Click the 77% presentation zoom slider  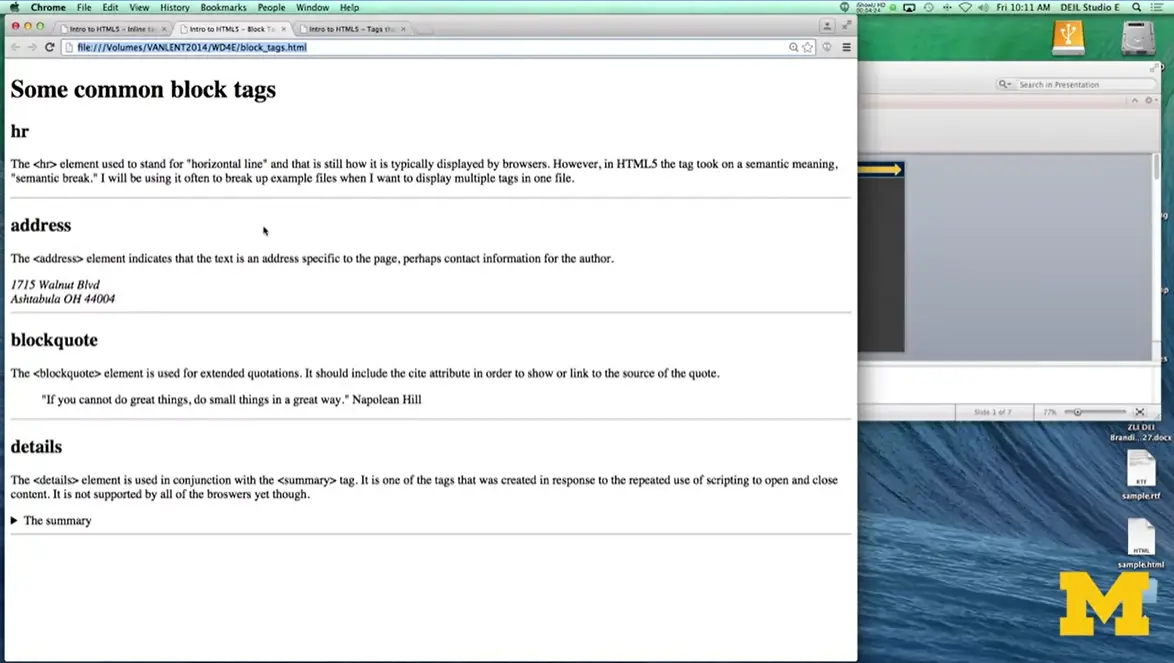tap(1078, 411)
